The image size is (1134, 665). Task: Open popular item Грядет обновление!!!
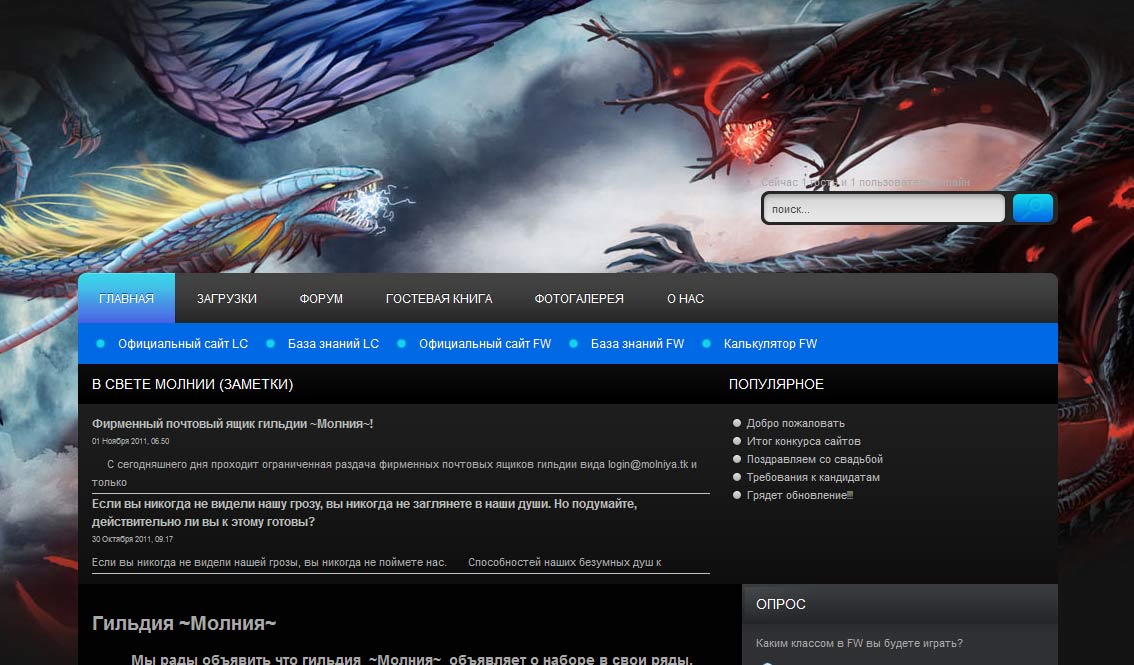(x=800, y=496)
